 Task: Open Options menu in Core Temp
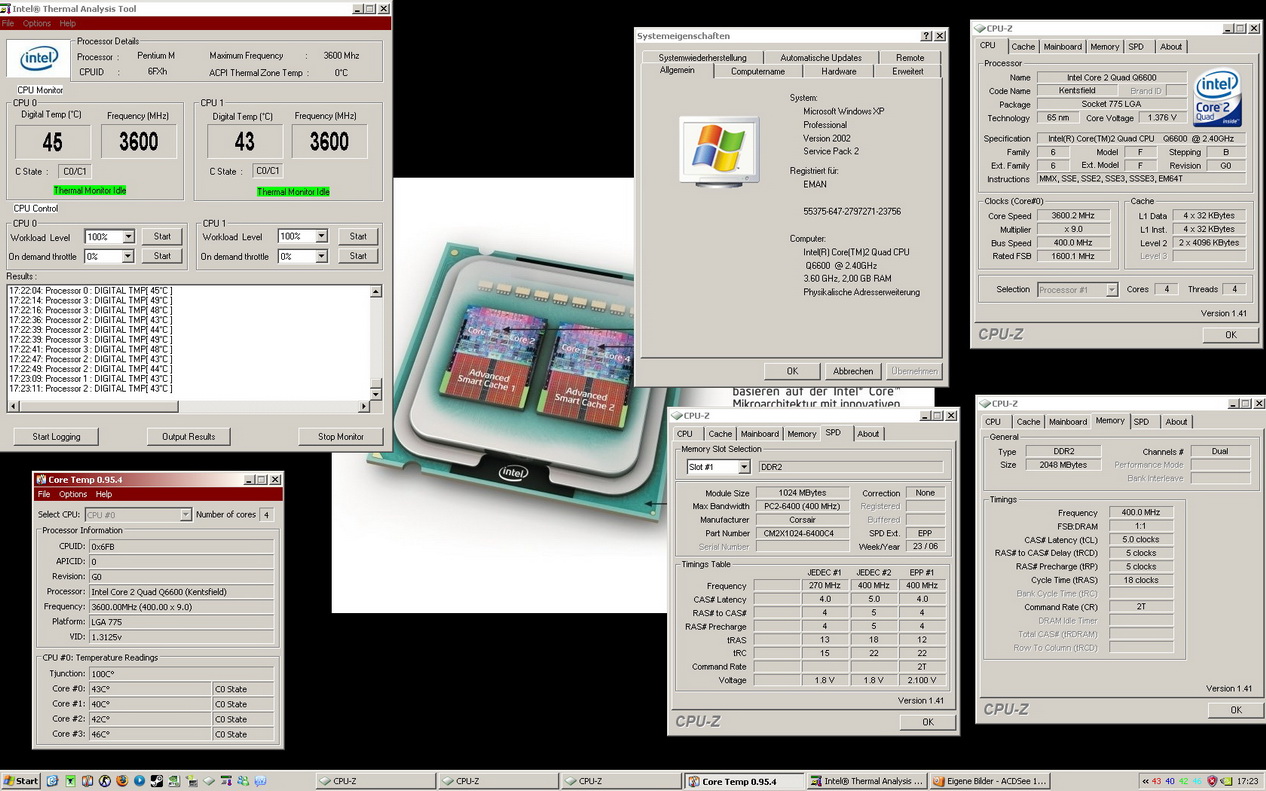(73, 494)
